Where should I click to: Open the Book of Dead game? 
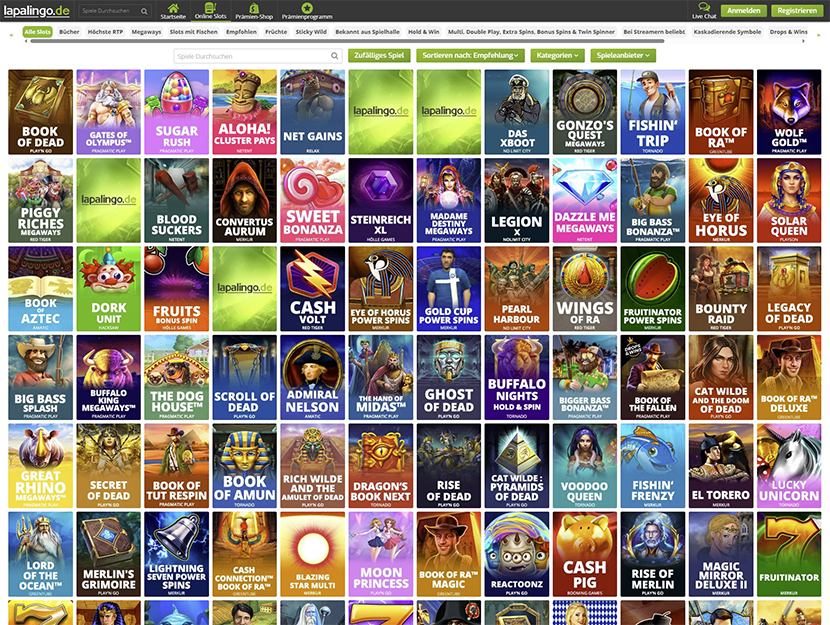[40, 112]
